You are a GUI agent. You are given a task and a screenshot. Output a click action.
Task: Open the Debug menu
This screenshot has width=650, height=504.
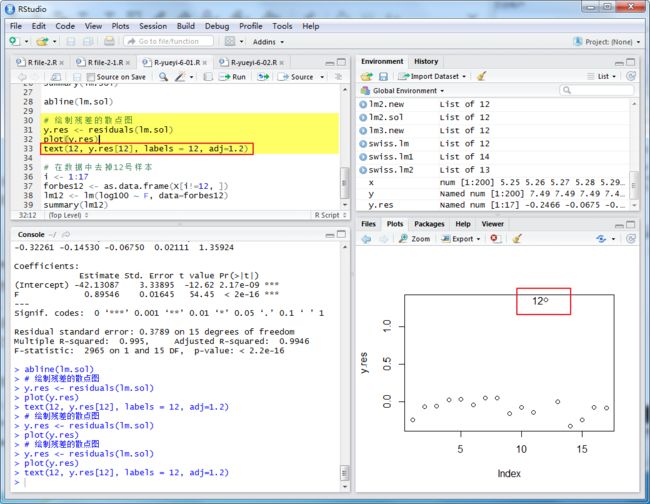pos(217,26)
